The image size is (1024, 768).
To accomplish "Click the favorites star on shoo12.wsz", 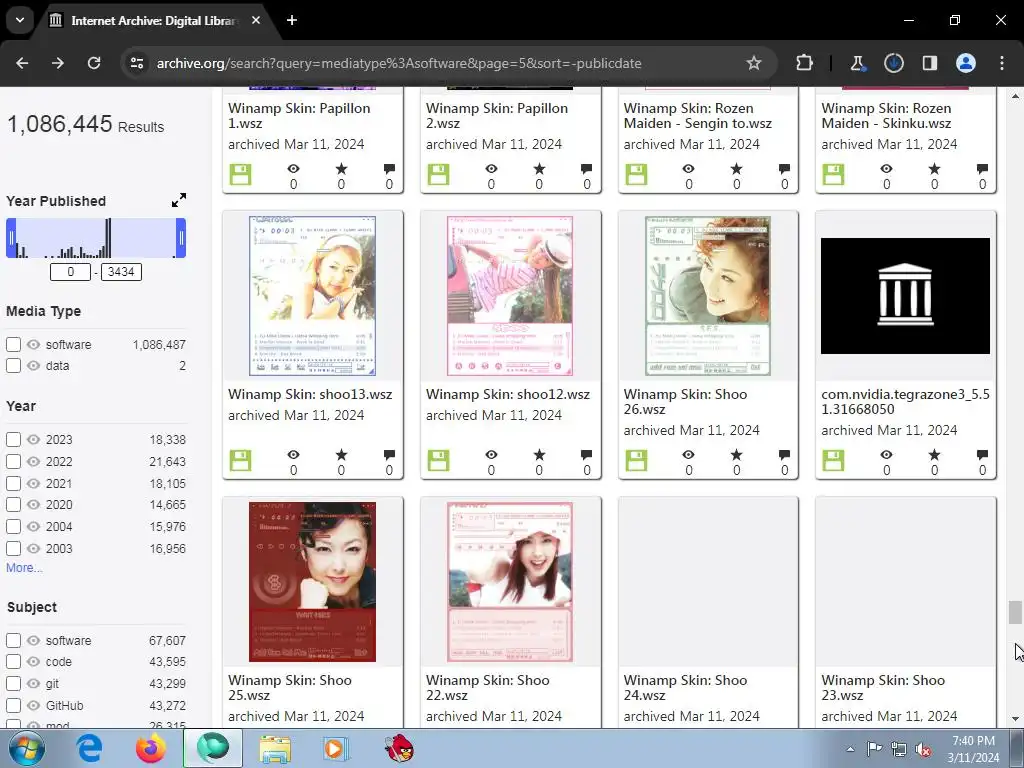I will 539,455.
